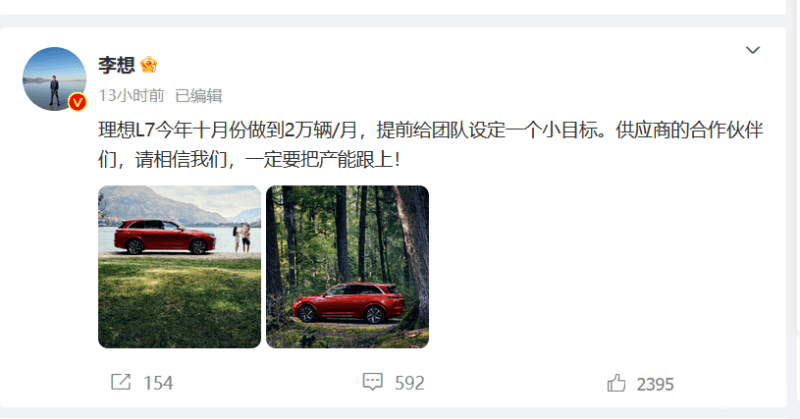This screenshot has height=419, width=800.
Task: Click the orange V verified badge
Action: point(78,102)
